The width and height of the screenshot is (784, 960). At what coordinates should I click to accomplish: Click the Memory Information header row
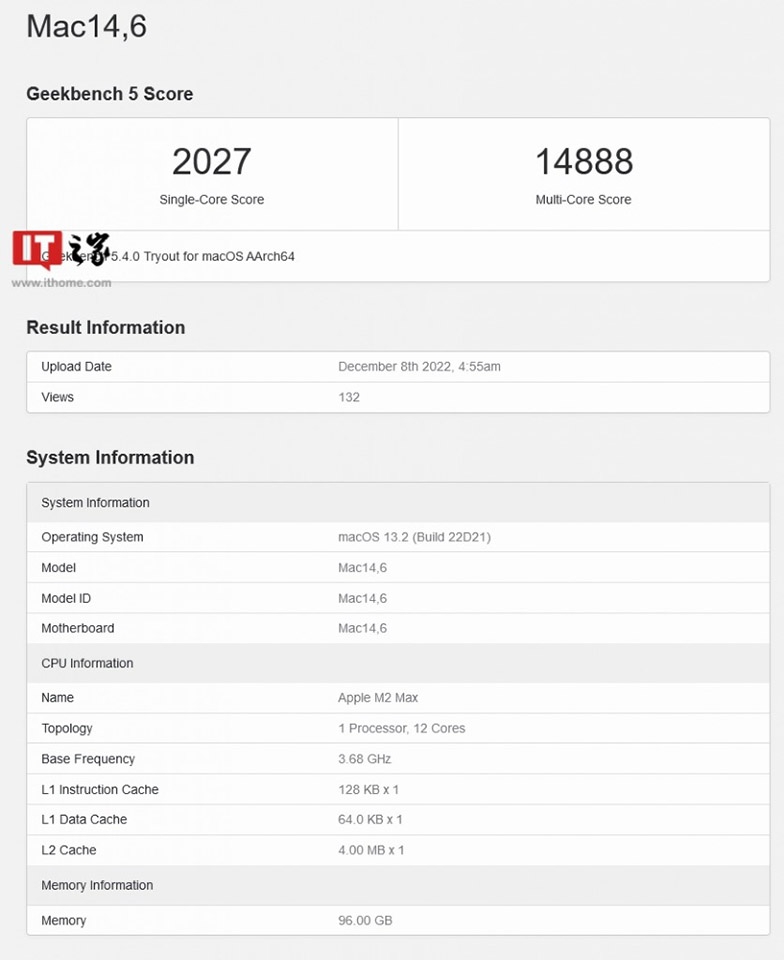click(398, 885)
